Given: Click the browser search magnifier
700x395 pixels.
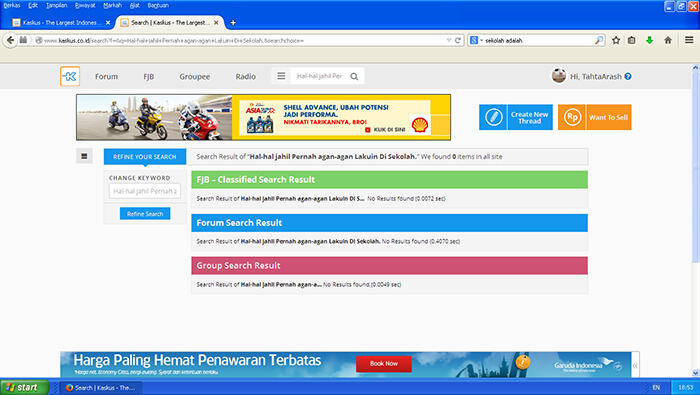Looking at the screenshot, I should 599,40.
